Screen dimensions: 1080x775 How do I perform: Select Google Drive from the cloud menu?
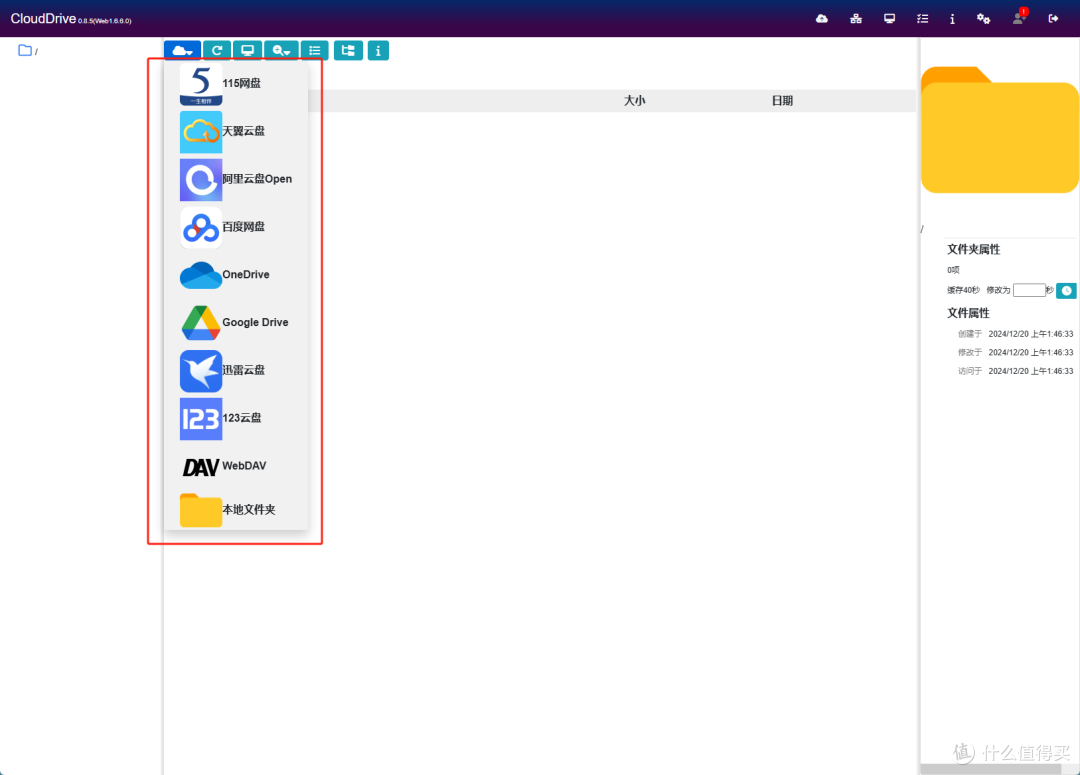(236, 322)
